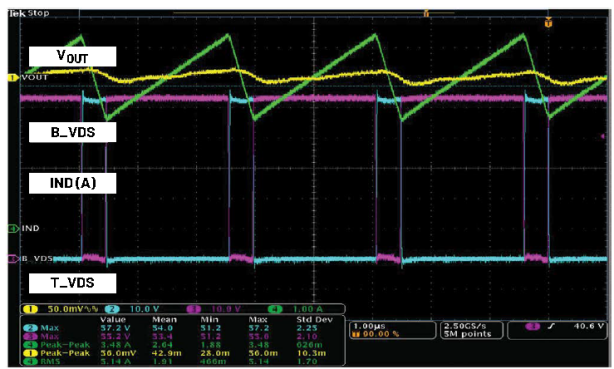614x369 pixels.
Task: Click the T_VDS waveform label box
Action: [x=72, y=283]
